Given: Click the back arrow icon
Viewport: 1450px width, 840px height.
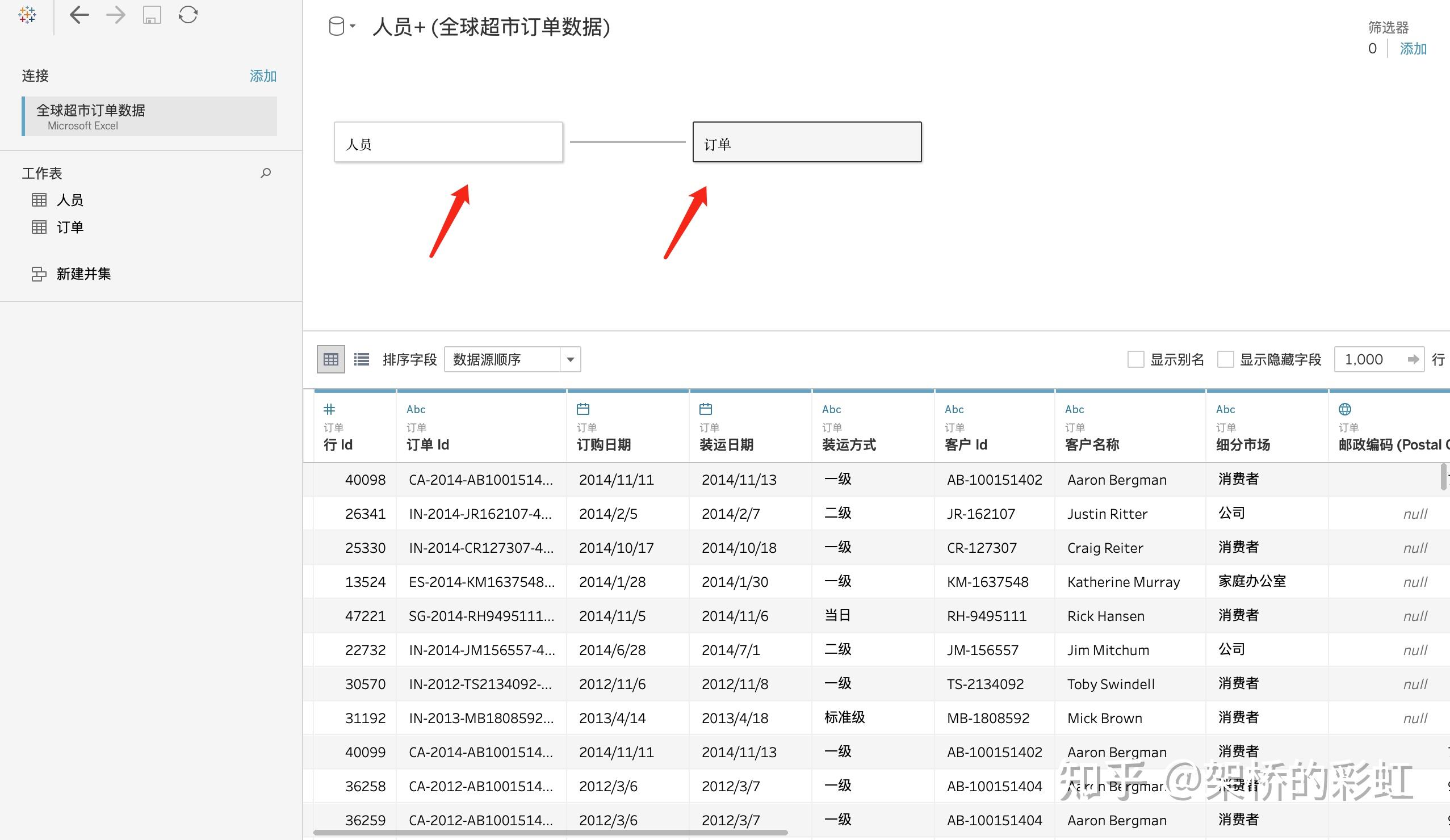Looking at the screenshot, I should pos(79,15).
